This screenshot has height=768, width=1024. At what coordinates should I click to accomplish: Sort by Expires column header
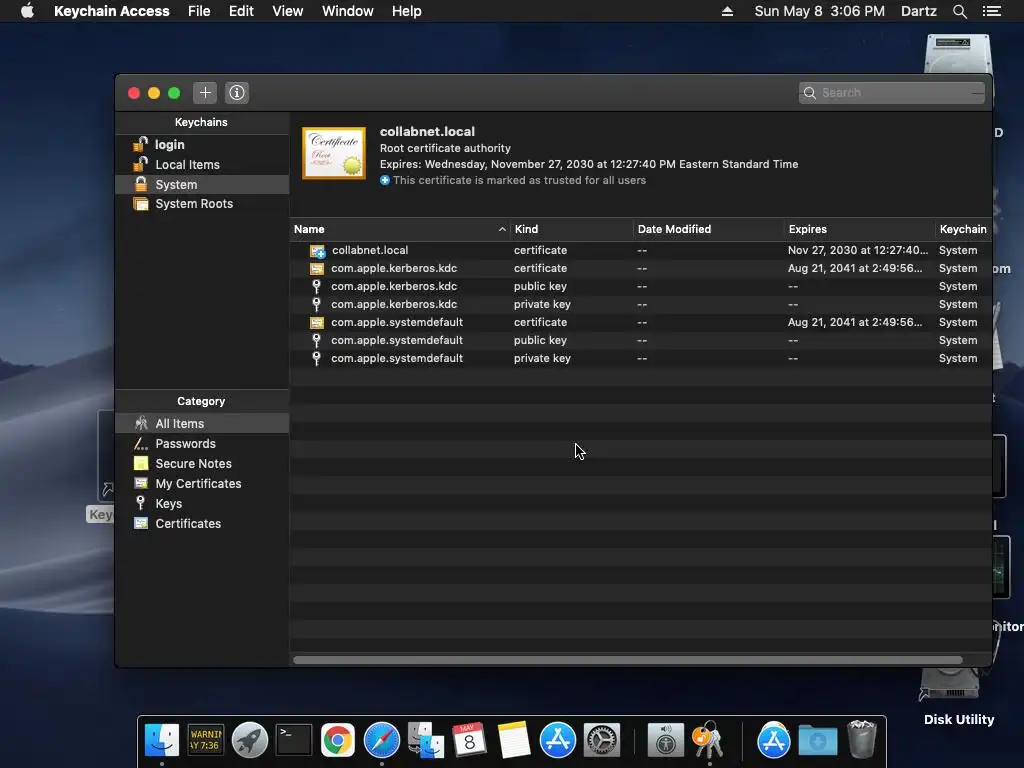(859, 229)
